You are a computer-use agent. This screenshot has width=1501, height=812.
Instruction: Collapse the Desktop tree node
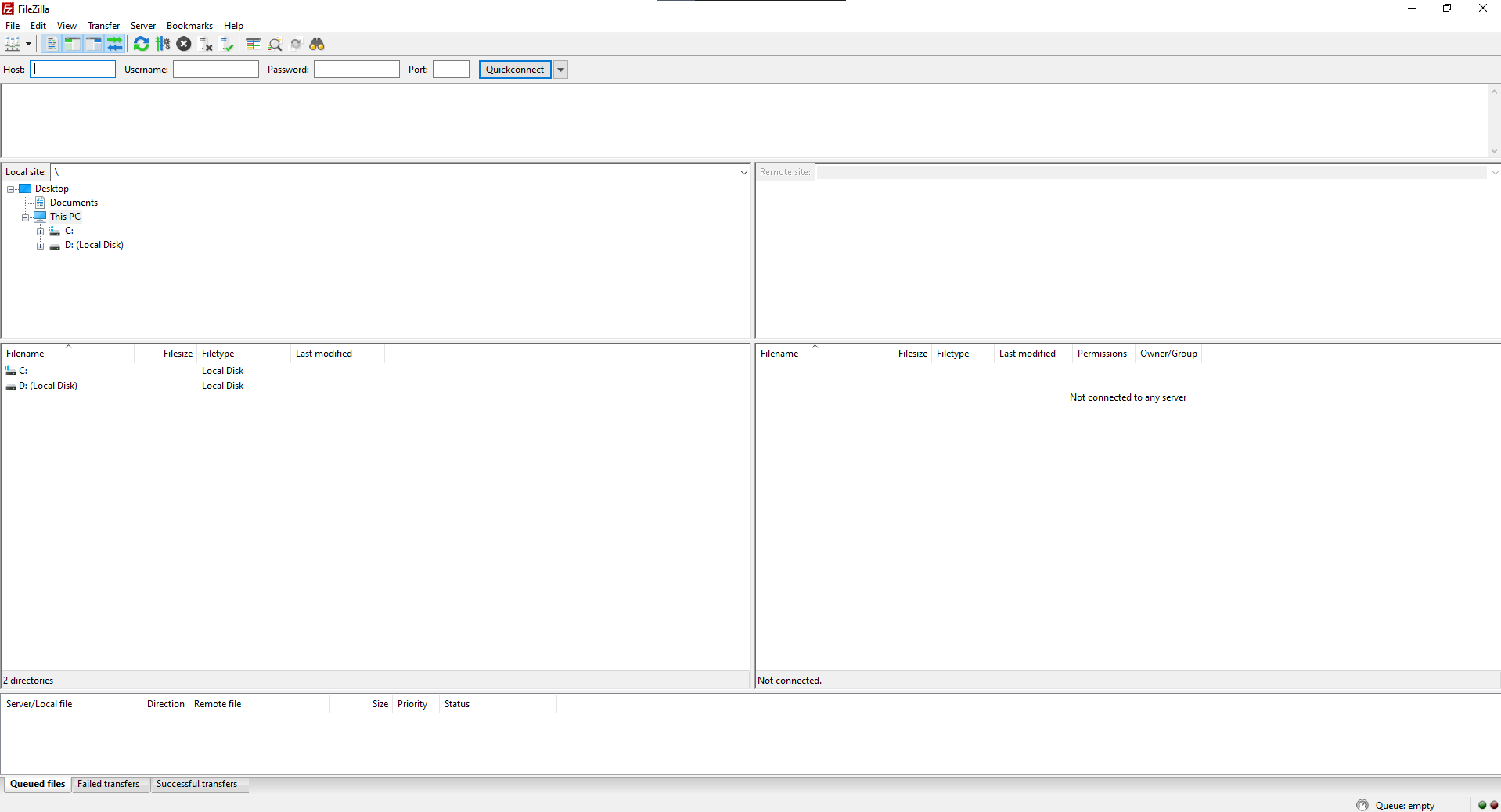click(11, 189)
